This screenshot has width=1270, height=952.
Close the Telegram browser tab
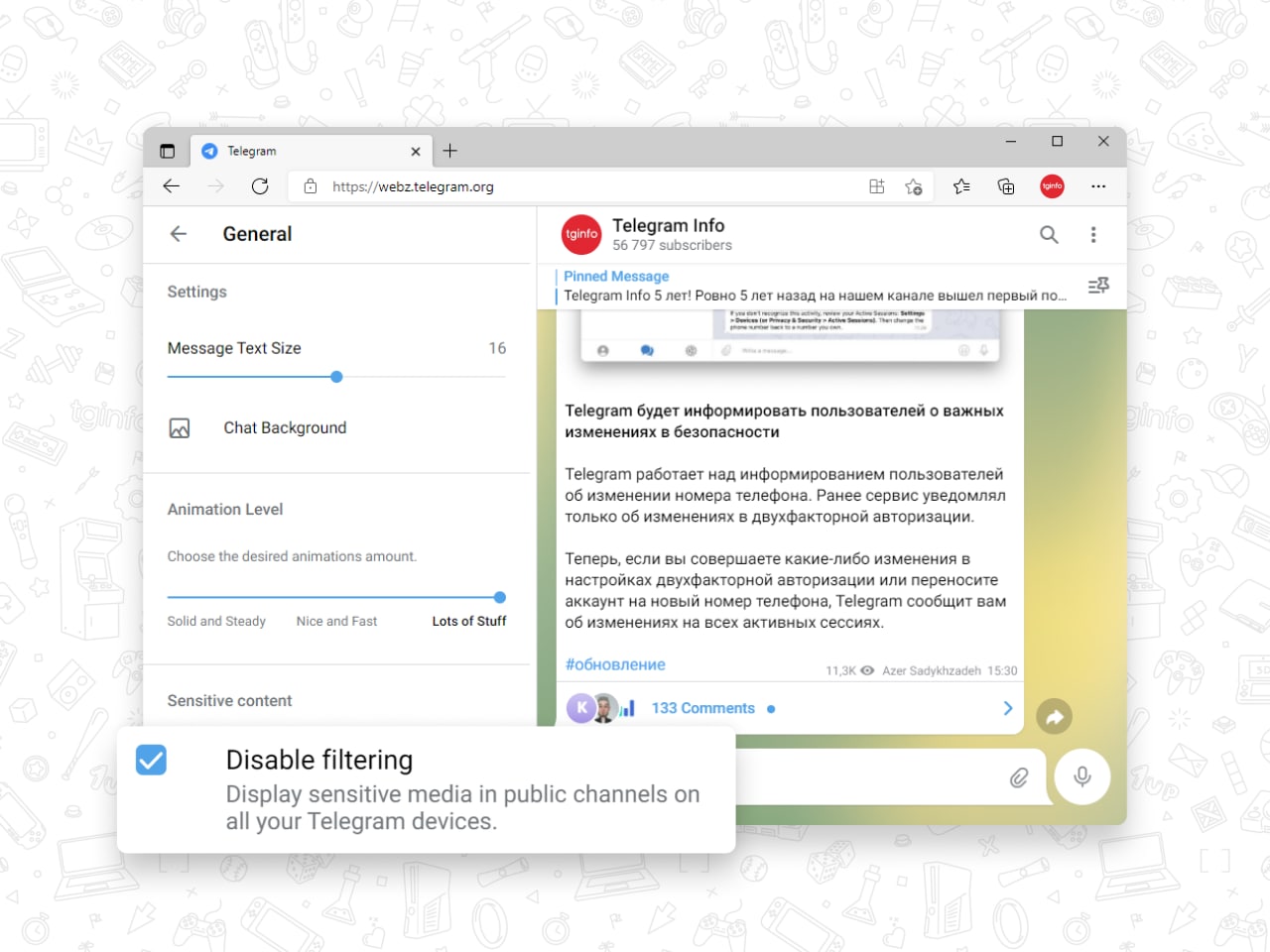point(416,152)
